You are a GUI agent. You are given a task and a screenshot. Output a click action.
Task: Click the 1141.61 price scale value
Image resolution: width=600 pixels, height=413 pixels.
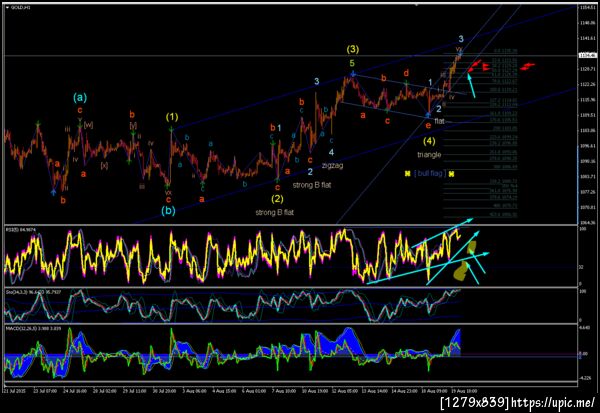pos(588,38)
